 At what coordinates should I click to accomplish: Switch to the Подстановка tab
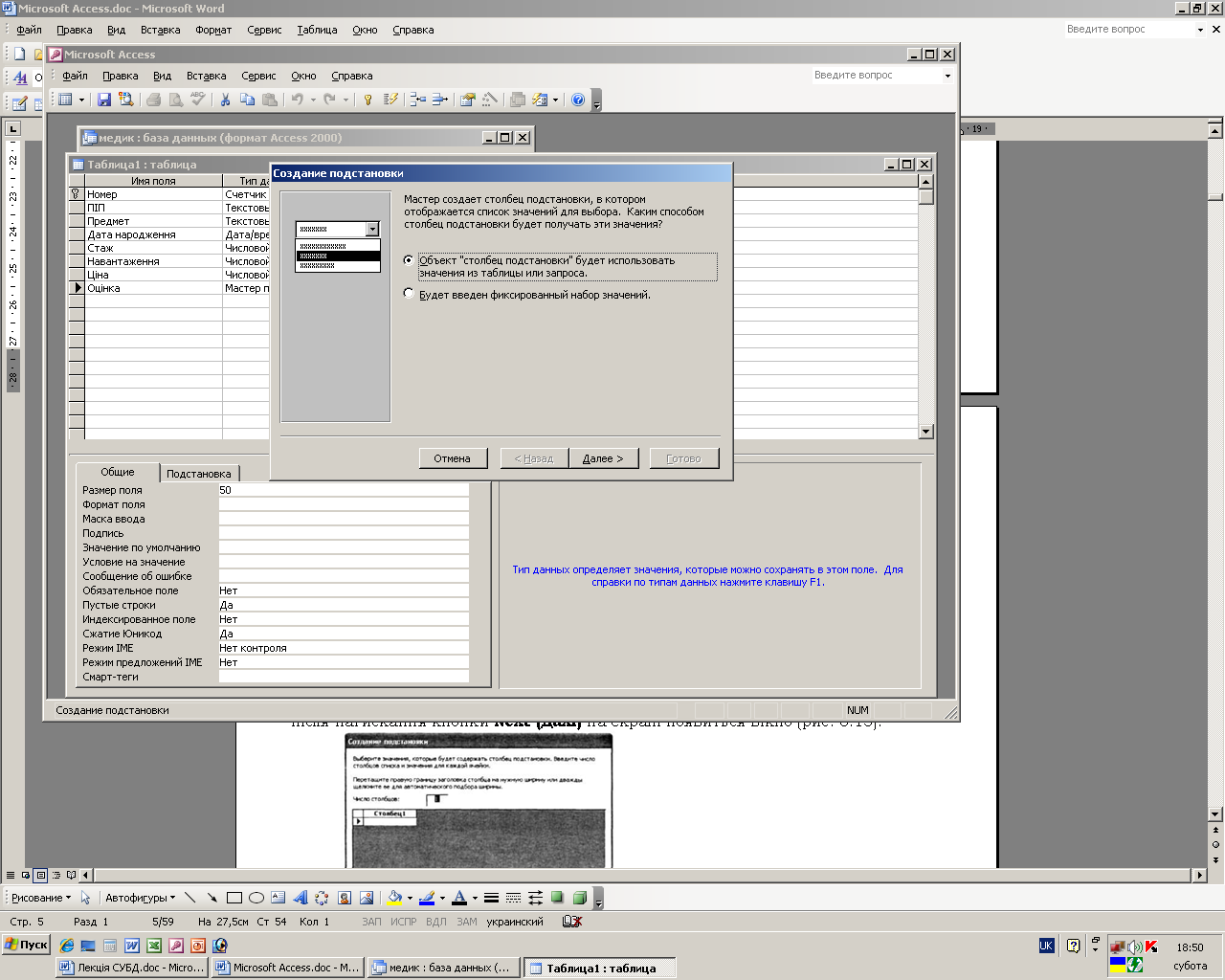click(x=198, y=474)
